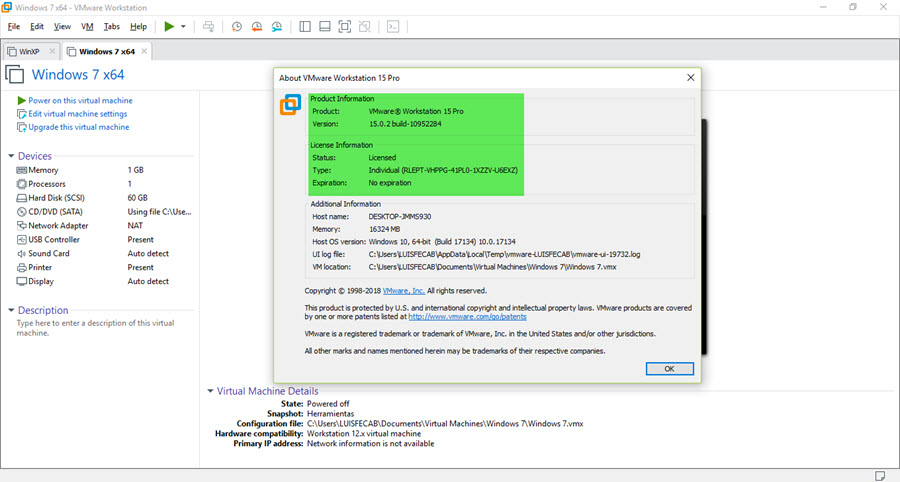This screenshot has width=900, height=482.
Task: Click the VMware logo in About dialog
Action: pos(290,105)
